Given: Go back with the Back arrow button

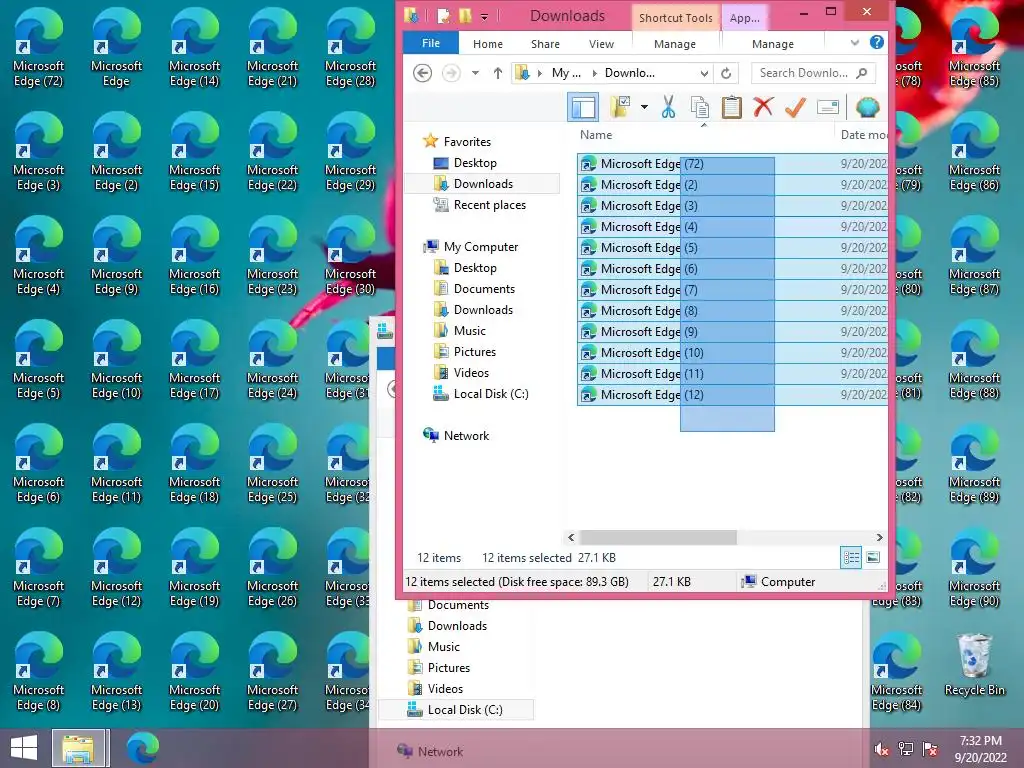Looking at the screenshot, I should [423, 73].
